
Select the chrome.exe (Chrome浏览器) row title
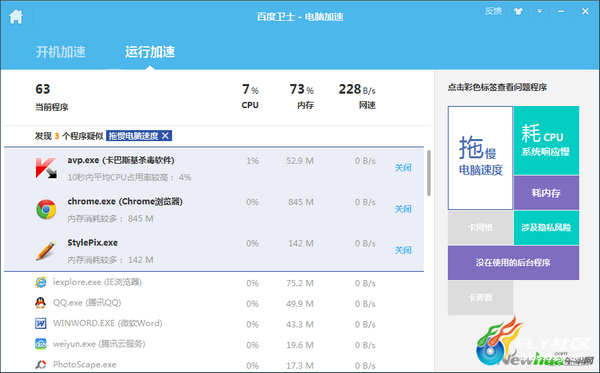click(x=125, y=202)
